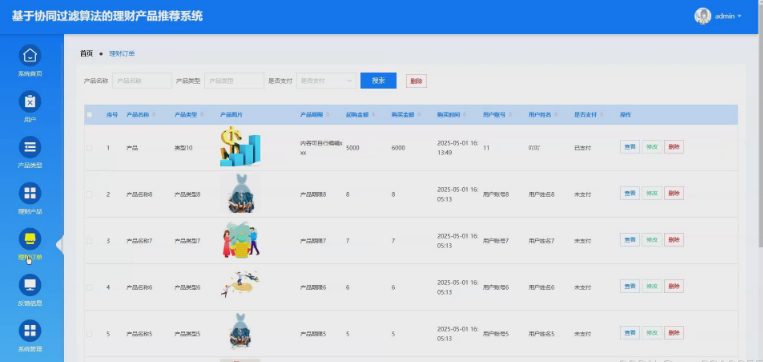This screenshot has height=362, width=763.
Task: Open the people with coins image, row 3
Action: point(240,240)
